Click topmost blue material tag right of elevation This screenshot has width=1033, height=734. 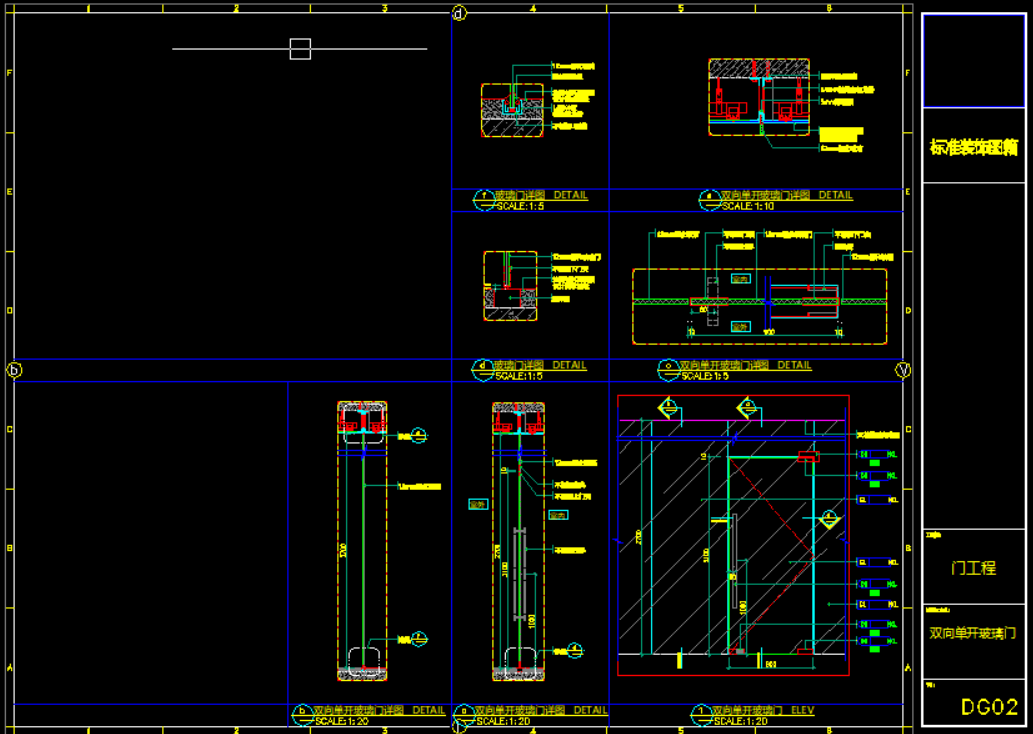(876, 455)
